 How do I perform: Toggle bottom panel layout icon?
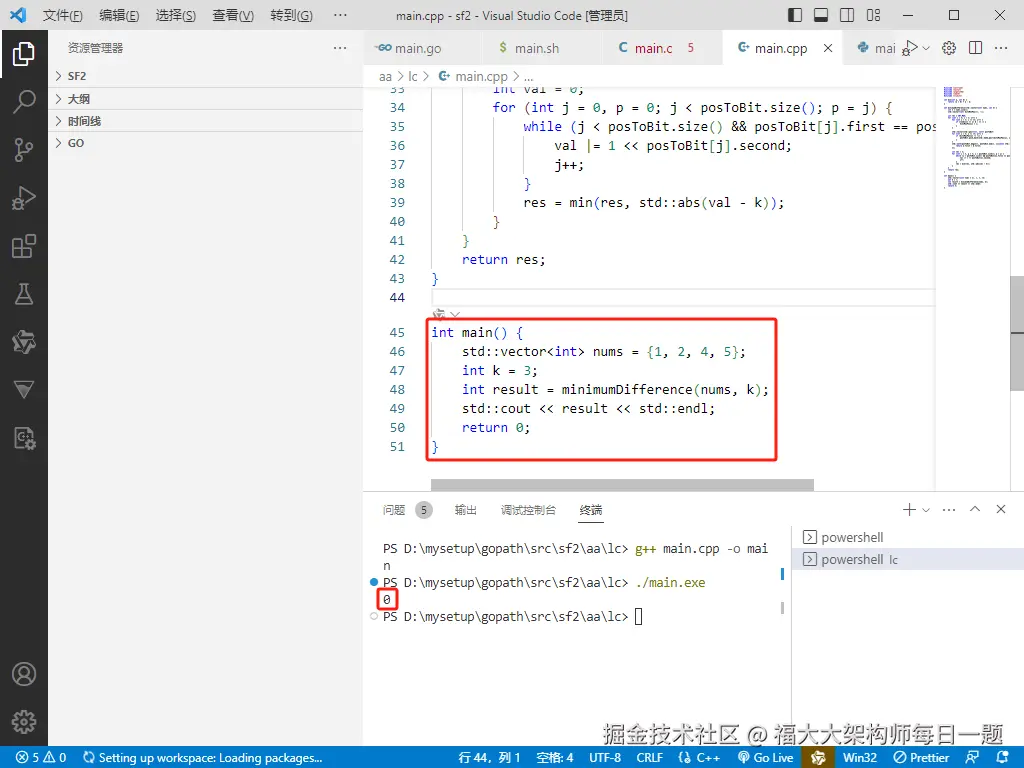click(x=821, y=15)
